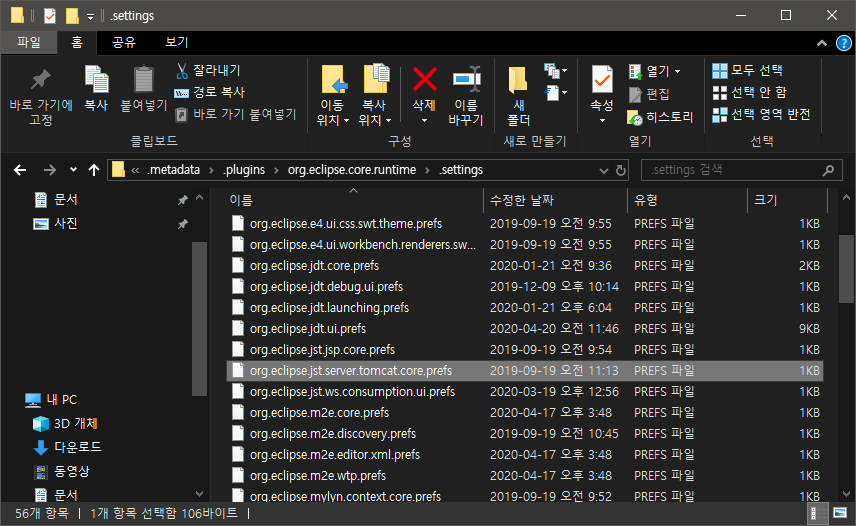Refresh the folder view

621,171
